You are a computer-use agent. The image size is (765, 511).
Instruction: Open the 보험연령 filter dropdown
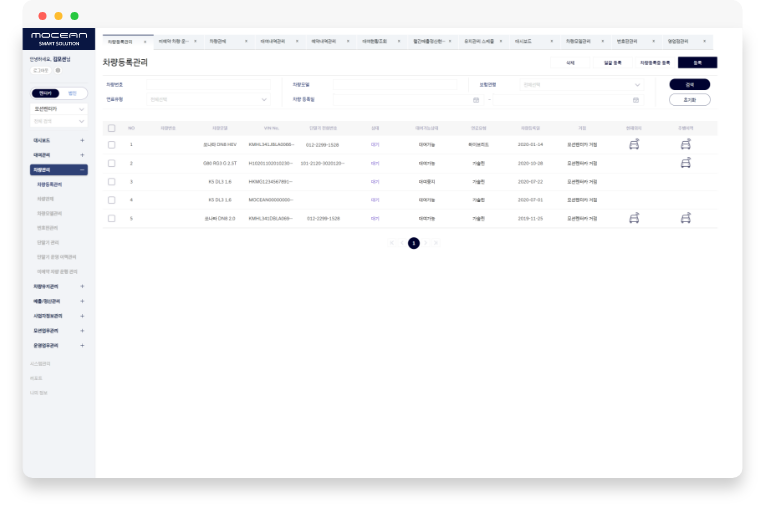tap(582, 85)
